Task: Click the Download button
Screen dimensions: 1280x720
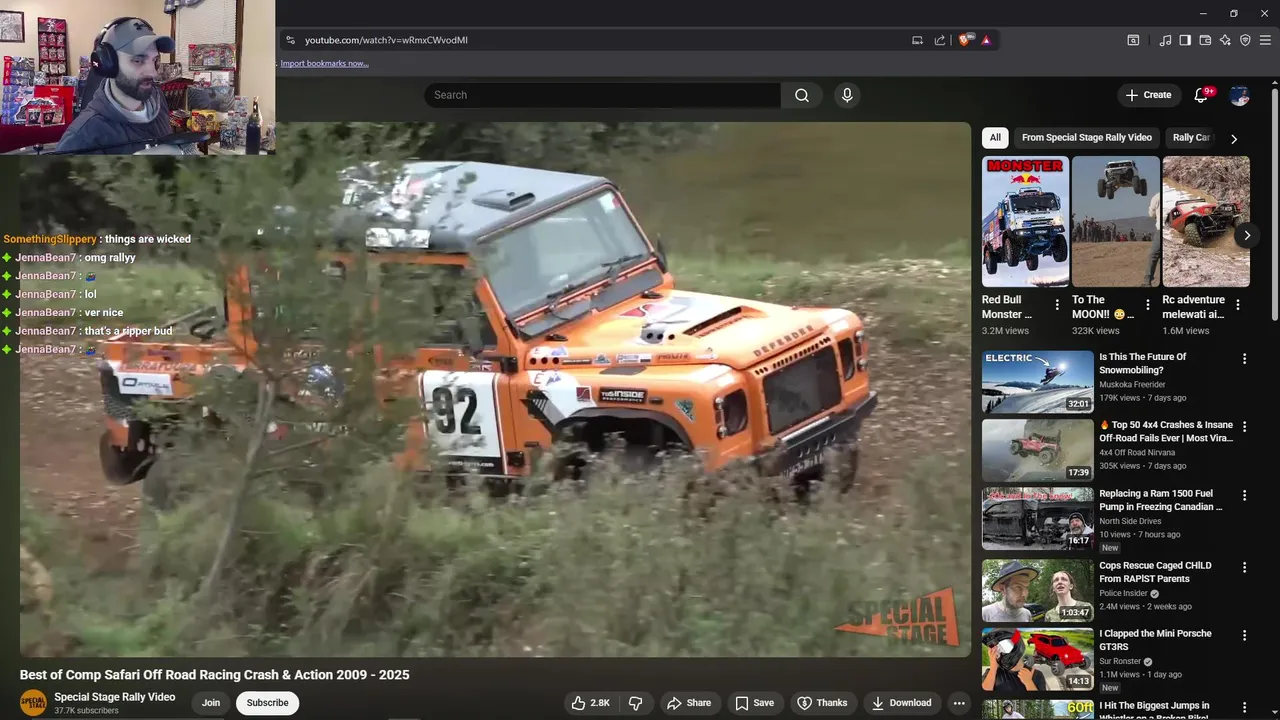Action: [901, 703]
